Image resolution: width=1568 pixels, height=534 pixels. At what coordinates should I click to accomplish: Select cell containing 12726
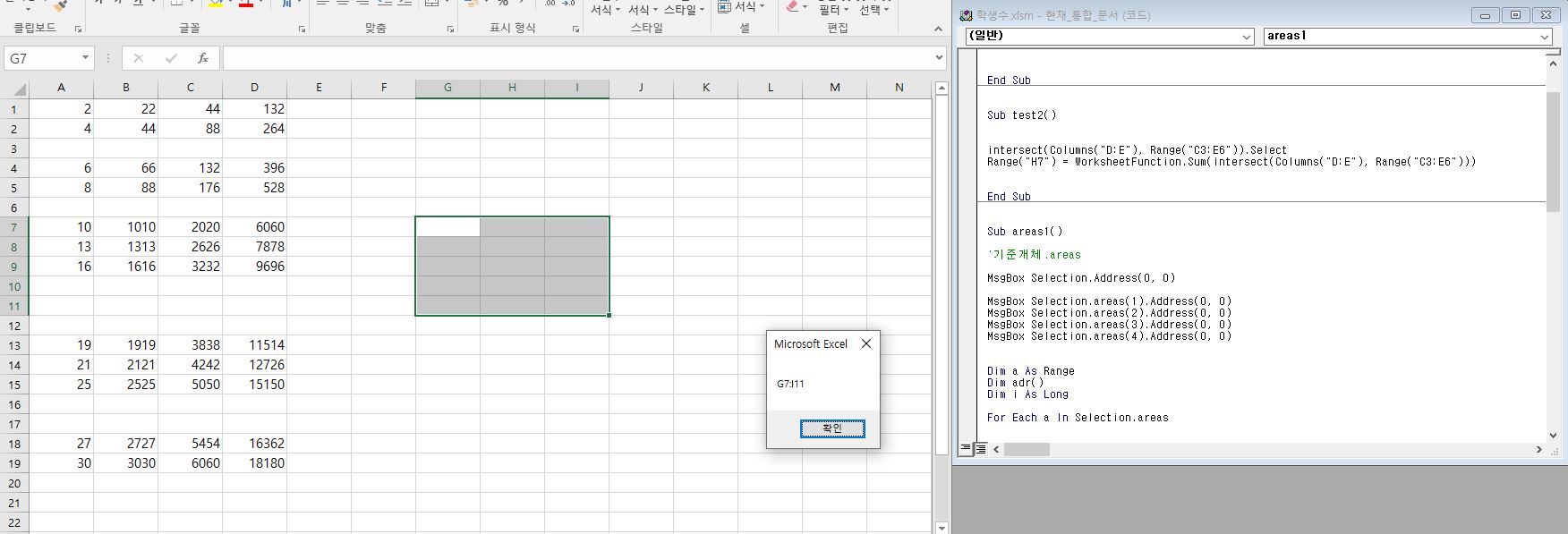(x=254, y=365)
